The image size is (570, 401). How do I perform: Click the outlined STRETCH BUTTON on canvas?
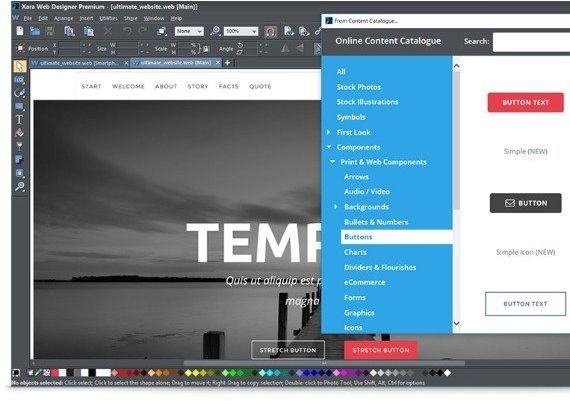(288, 350)
